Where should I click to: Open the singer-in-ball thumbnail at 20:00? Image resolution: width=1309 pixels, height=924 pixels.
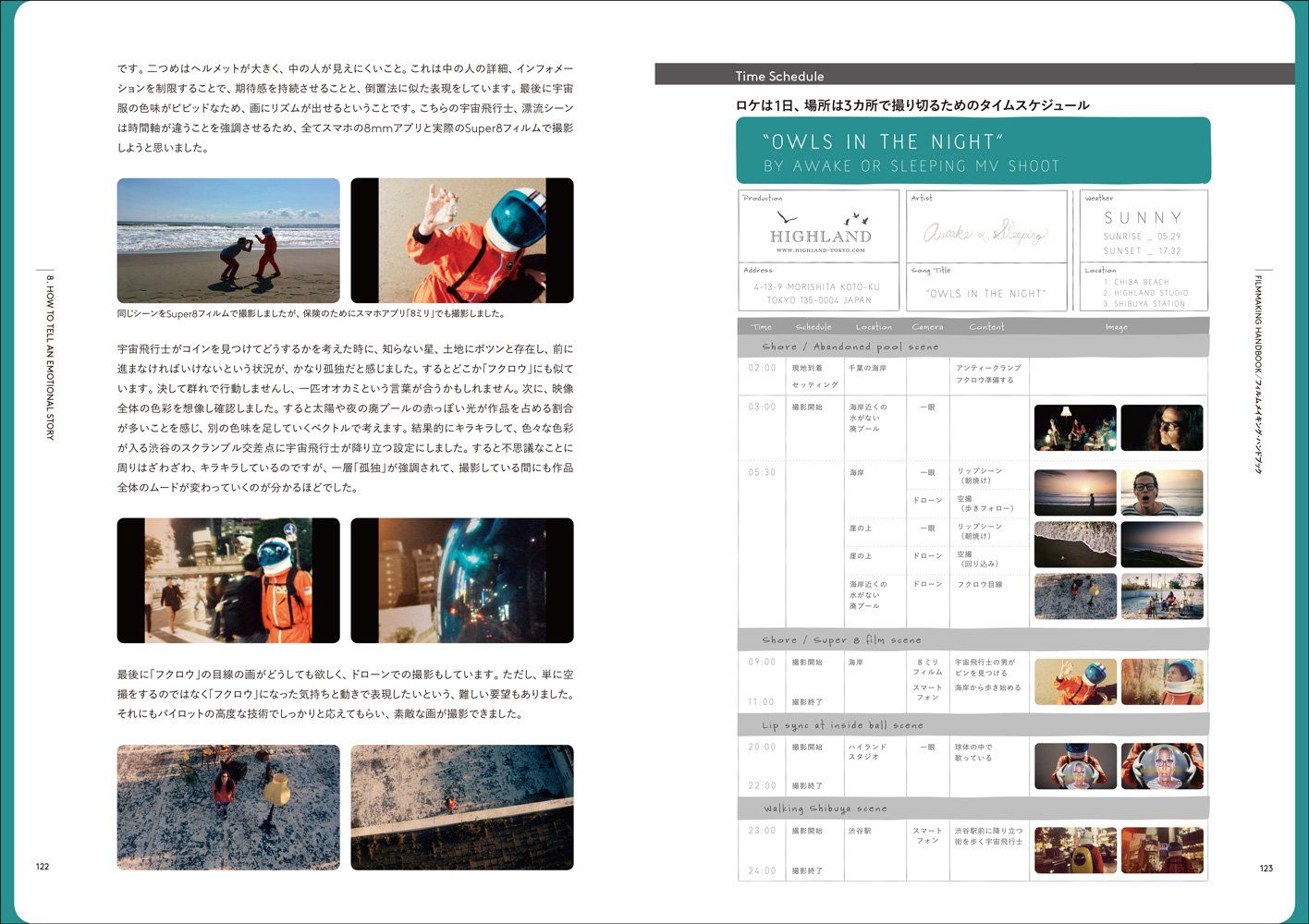click(1075, 766)
